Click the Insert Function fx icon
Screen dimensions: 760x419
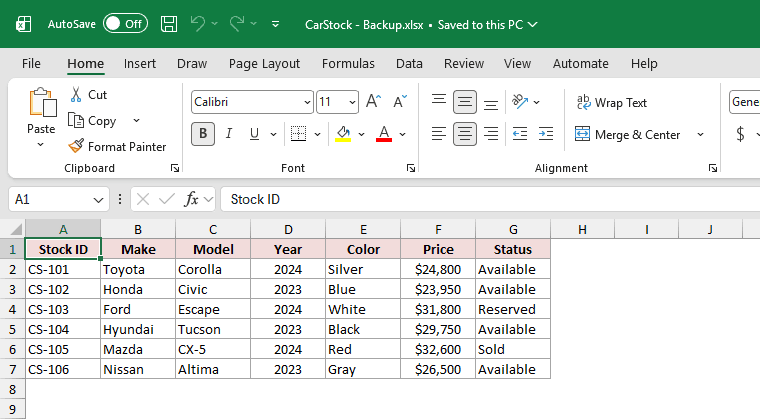[191, 199]
